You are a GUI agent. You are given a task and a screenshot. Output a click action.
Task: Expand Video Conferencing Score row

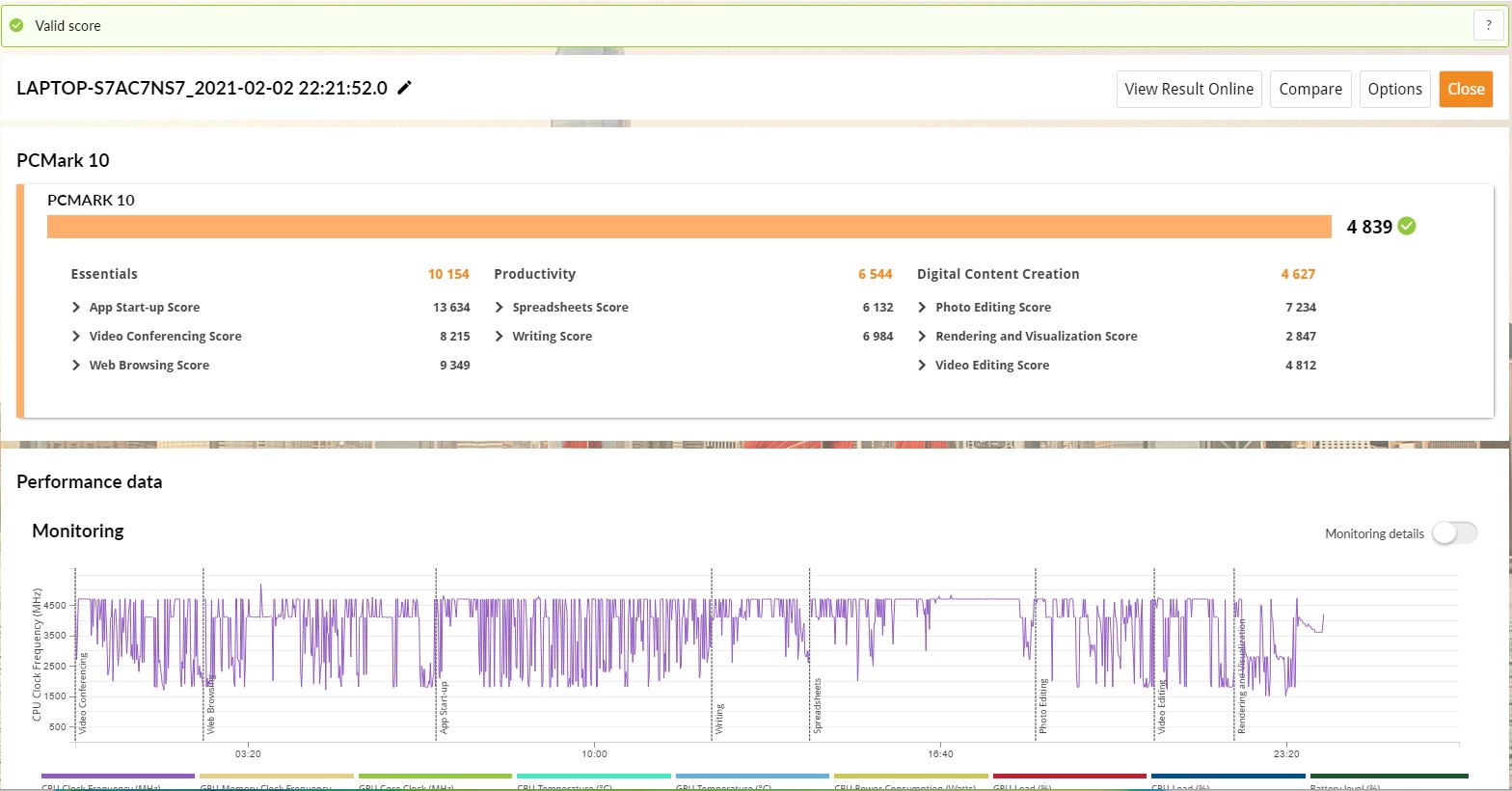76,337
